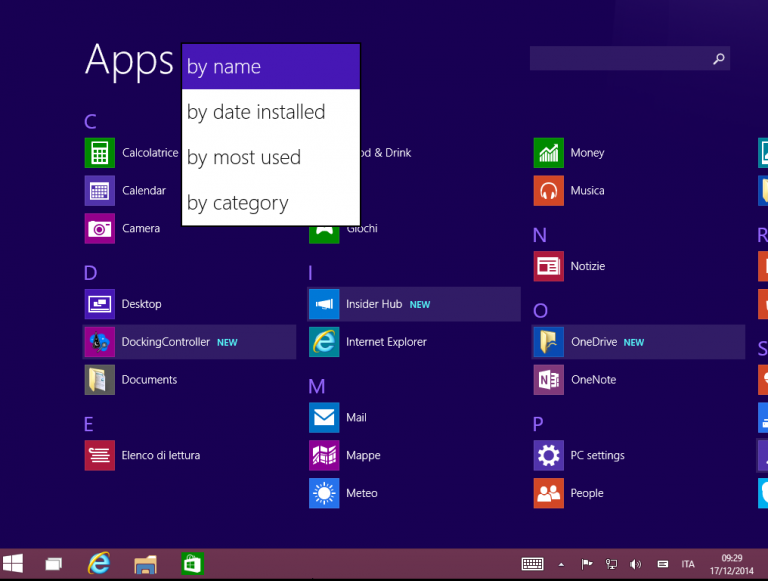Screen dimensions: 768x581
Task: Open the Desktop tile icon
Action: coord(99,304)
